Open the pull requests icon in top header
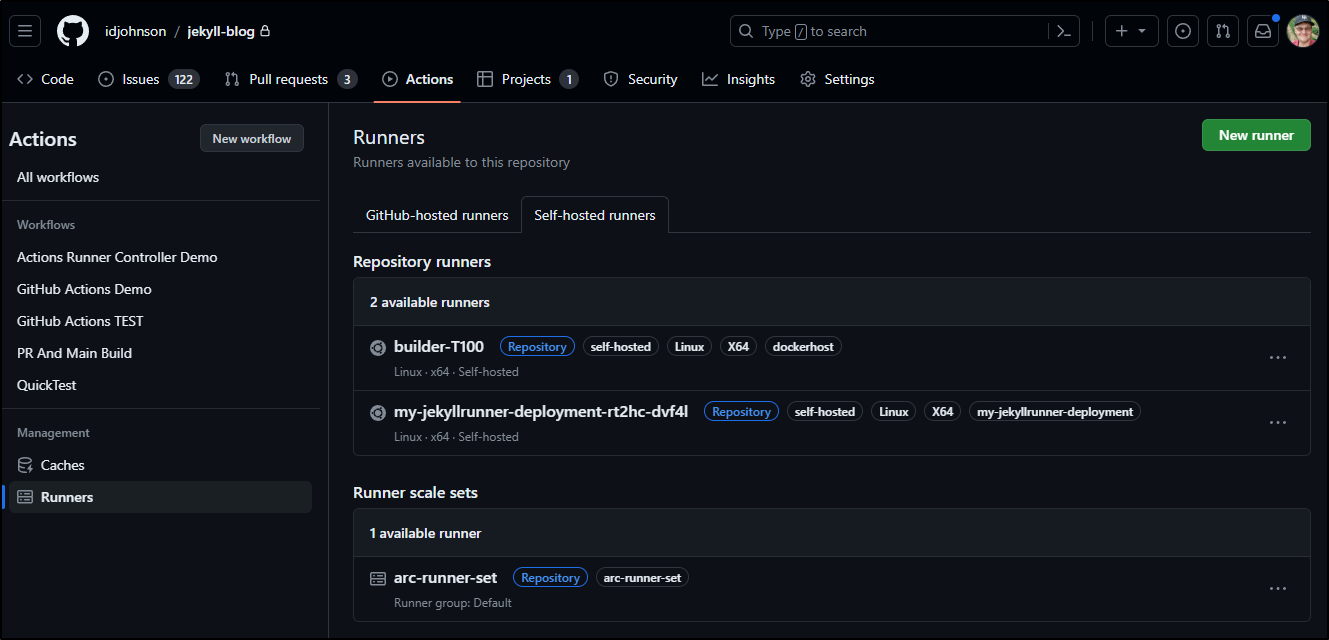 click(x=1223, y=31)
